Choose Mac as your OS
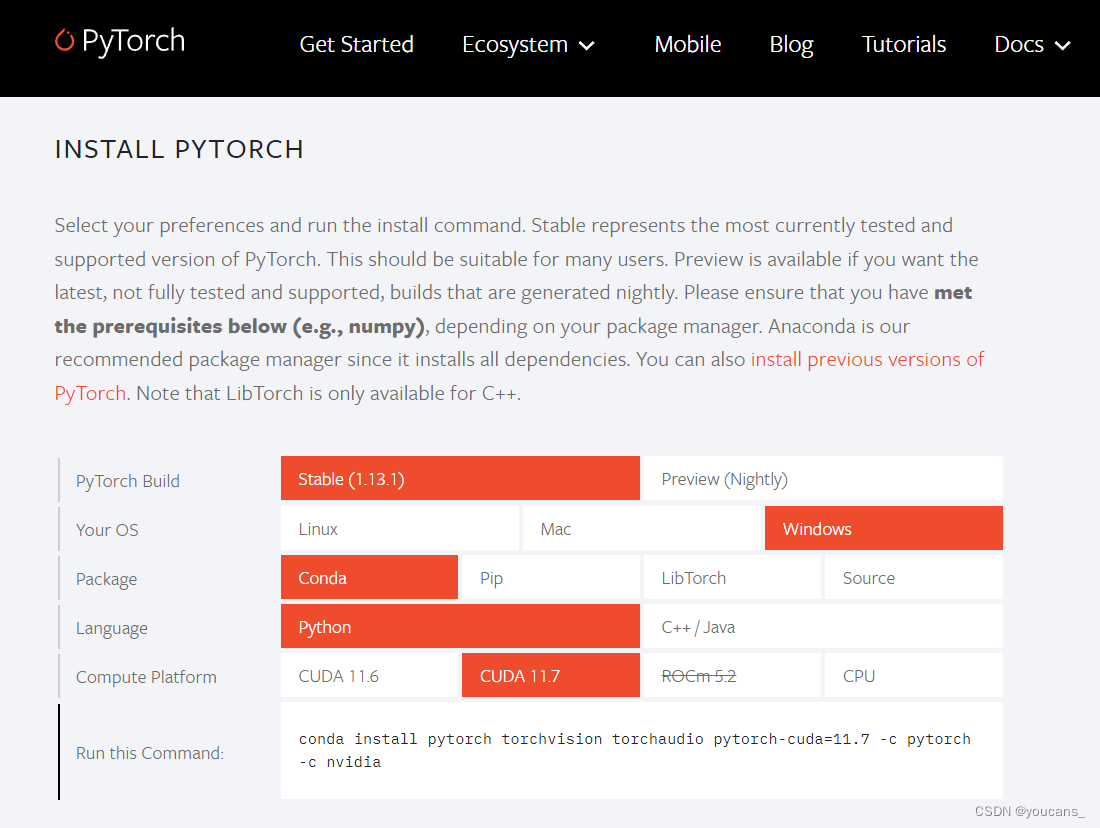The width and height of the screenshot is (1100, 828). (x=642, y=528)
